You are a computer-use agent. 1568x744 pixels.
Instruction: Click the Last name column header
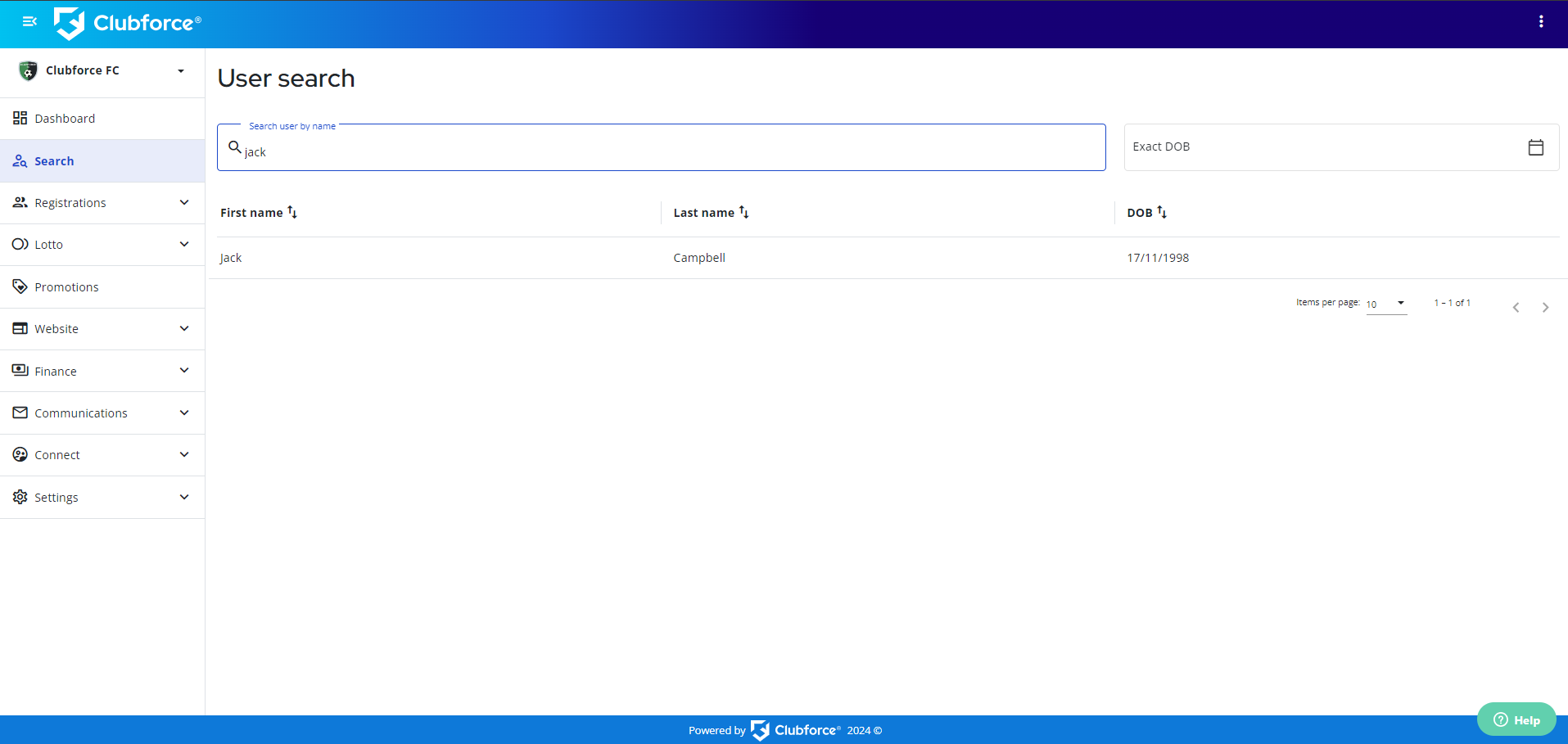704,213
